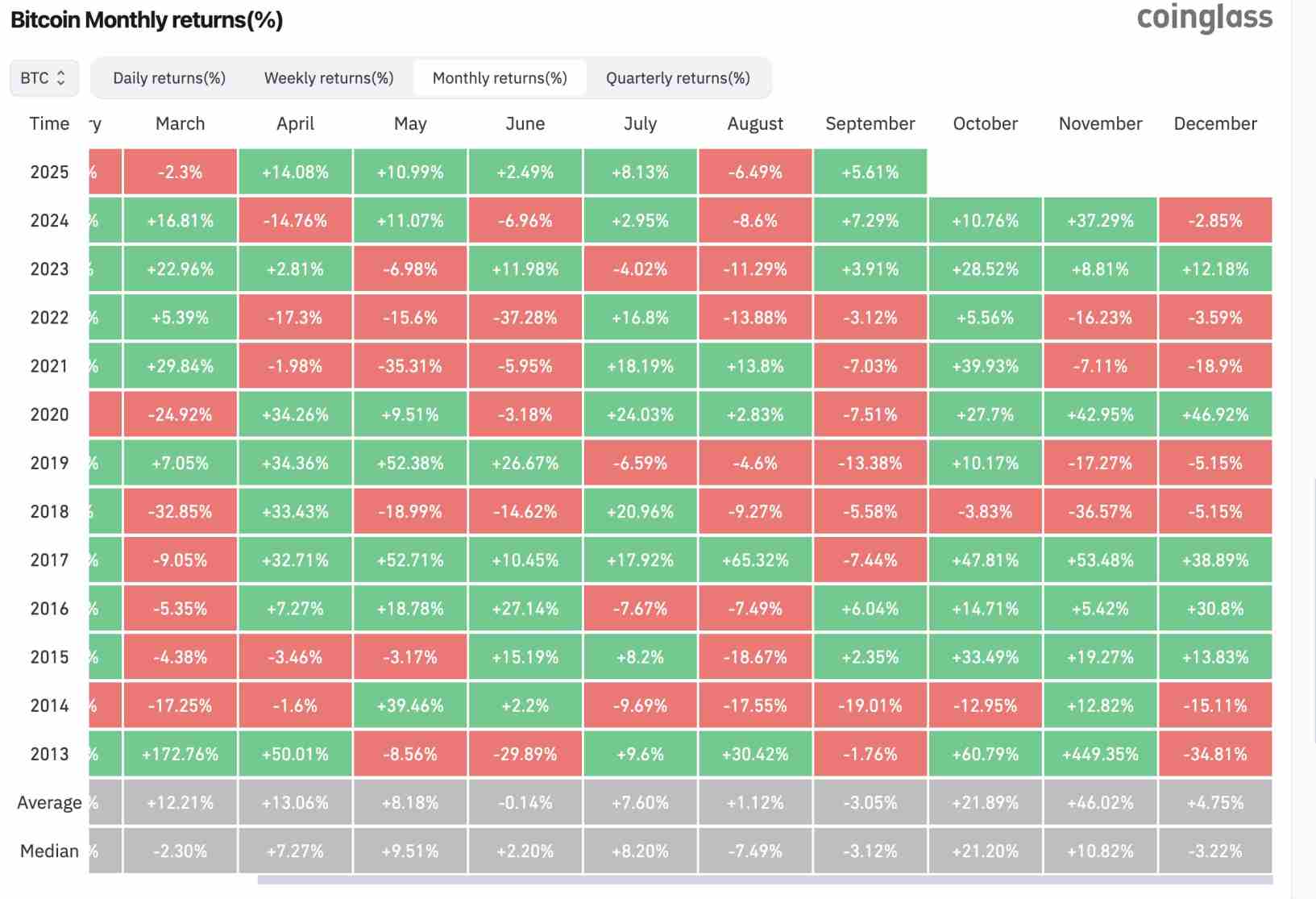The image size is (1316, 899).
Task: Click the 2020 row year label
Action: click(49, 414)
